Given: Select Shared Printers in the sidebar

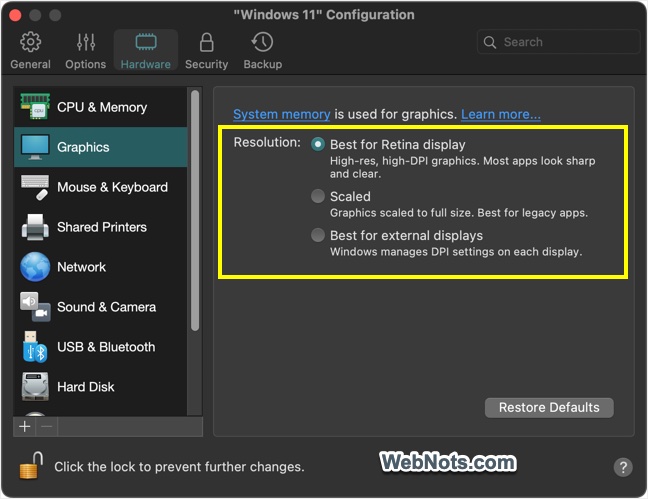Looking at the screenshot, I should click(100, 227).
